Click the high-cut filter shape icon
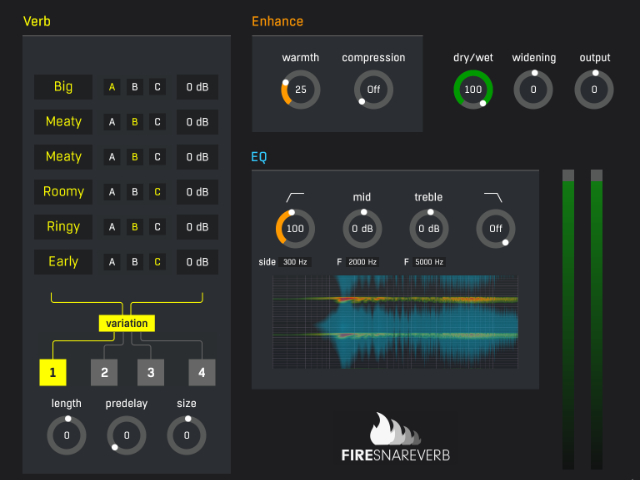 [x=493, y=197]
